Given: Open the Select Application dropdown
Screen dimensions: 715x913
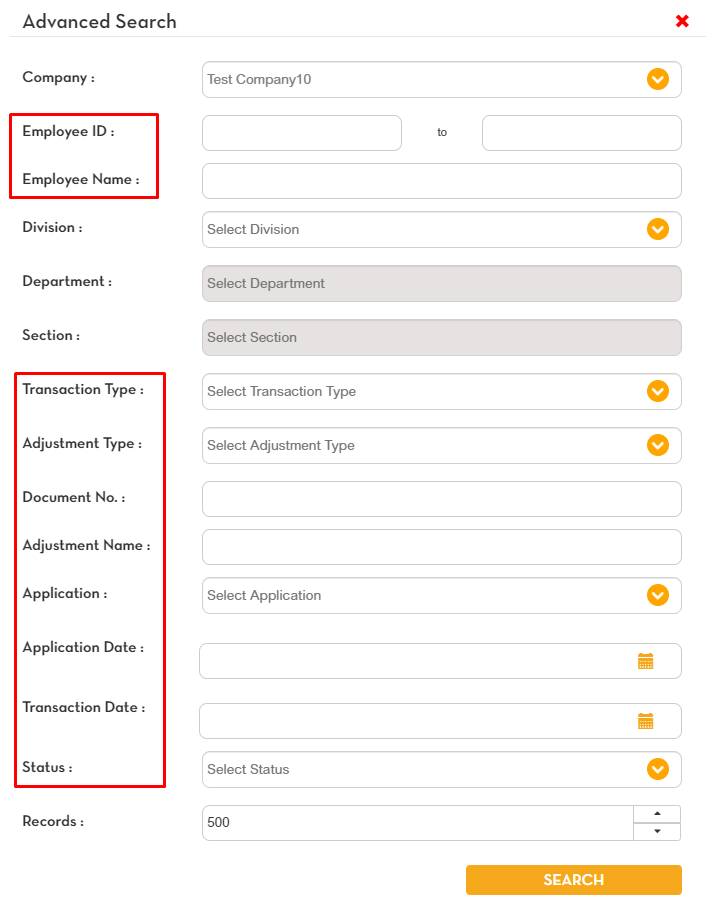Looking at the screenshot, I should coord(441,595).
